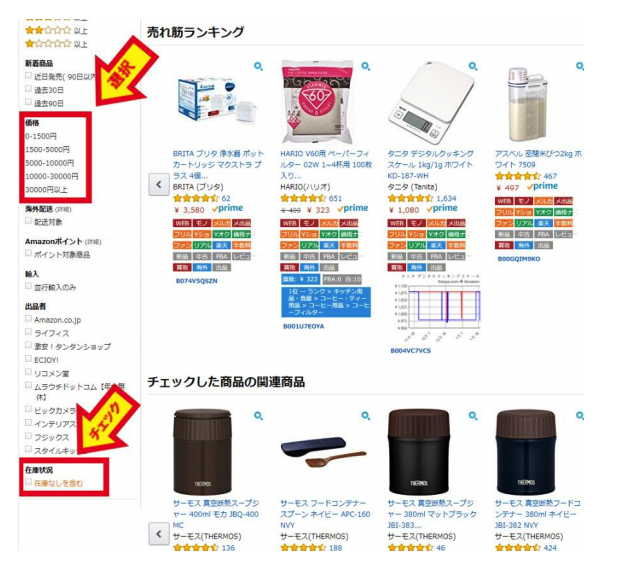Click the WEB badge under the BRITA product
Screen dimensions: 629x576
point(182,223)
